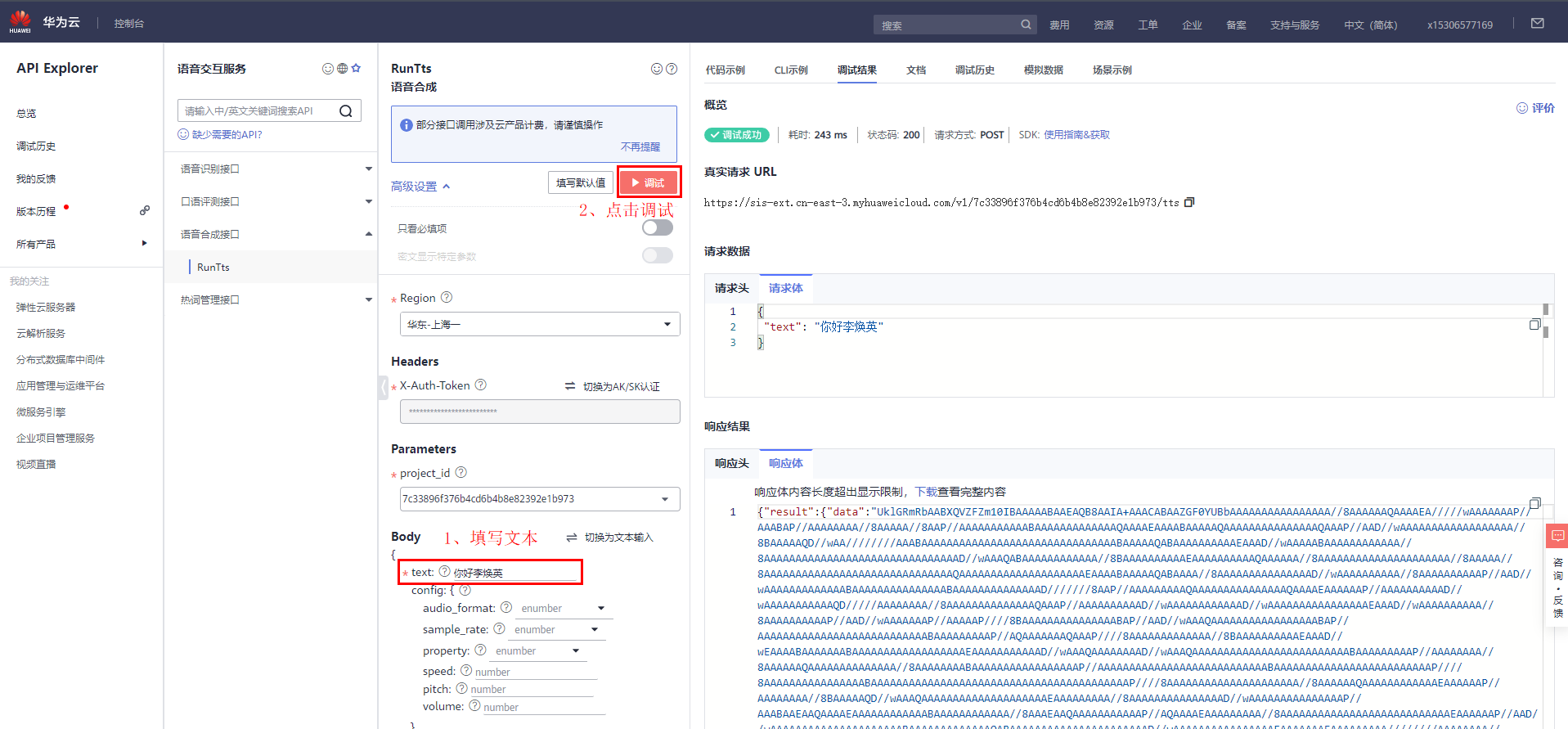
Task: Open the help question icon beside RunTts
Action: click(672, 69)
